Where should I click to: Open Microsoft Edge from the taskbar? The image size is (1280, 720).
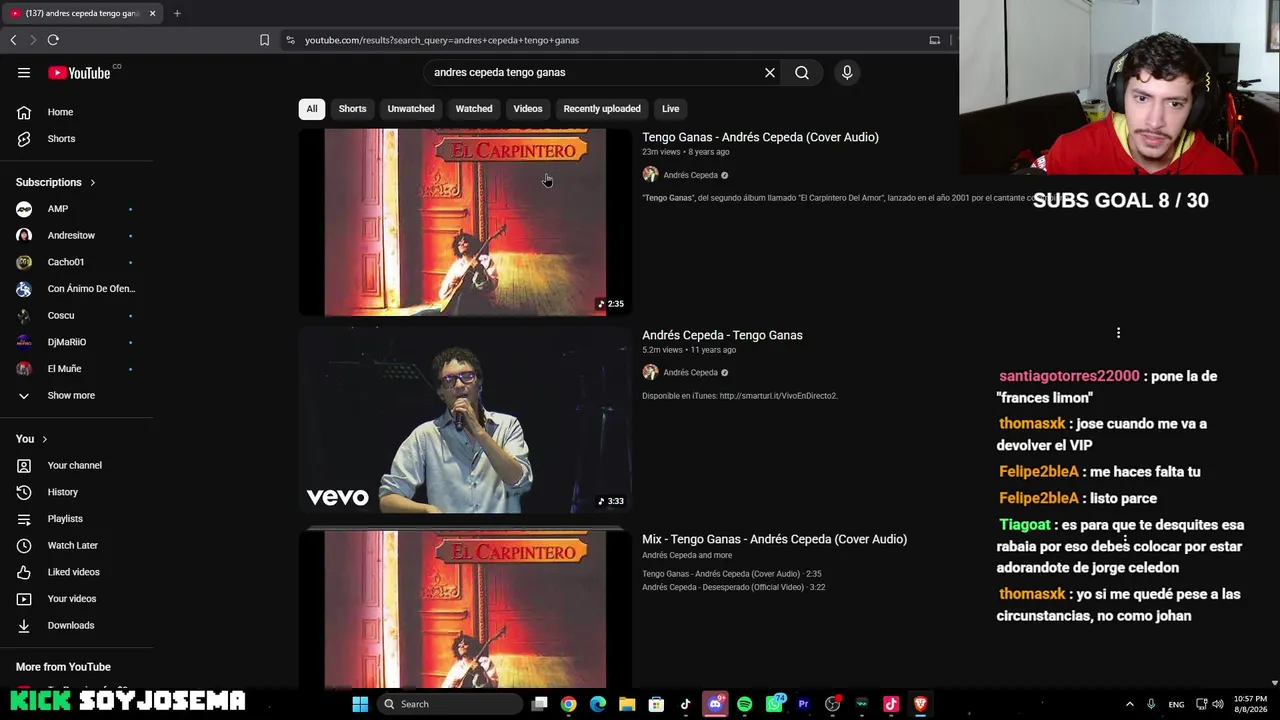click(x=598, y=704)
